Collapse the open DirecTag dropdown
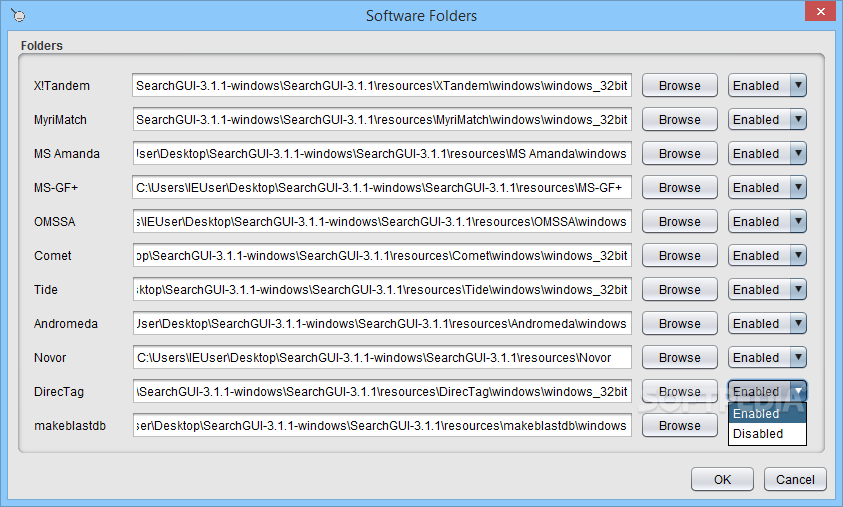 767,391
